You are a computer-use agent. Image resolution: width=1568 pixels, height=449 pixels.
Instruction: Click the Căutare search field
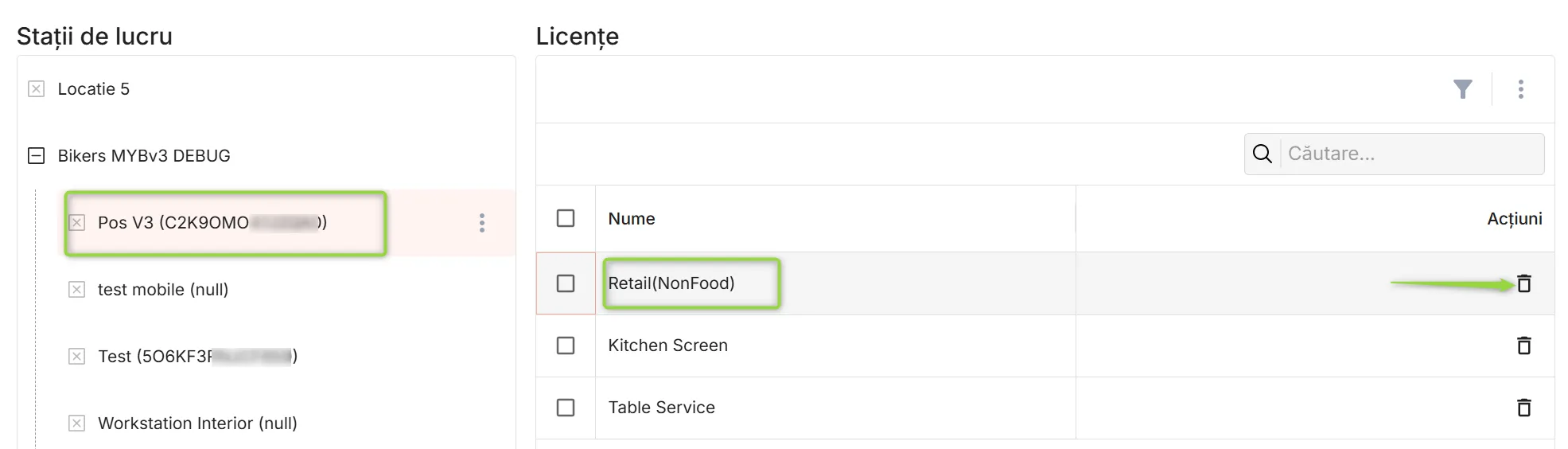(x=1412, y=154)
